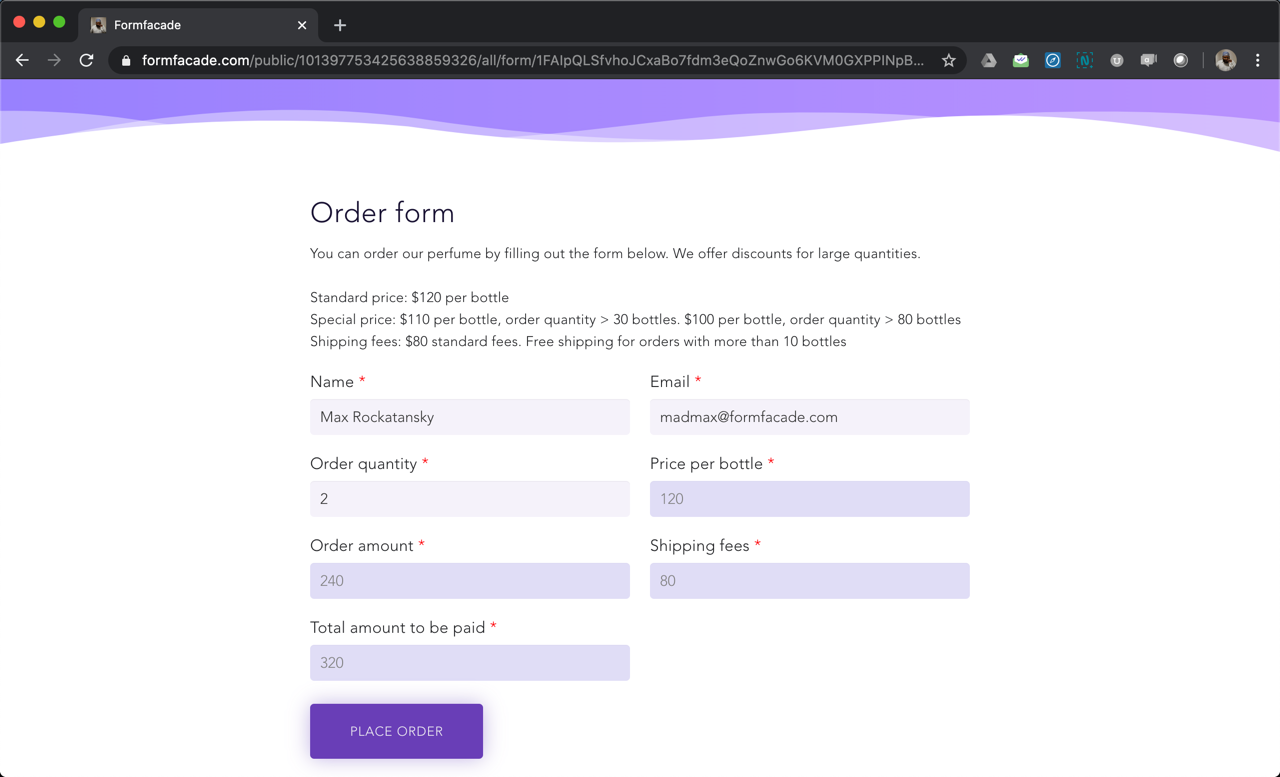Screen dimensions: 1280x777
Task: Click into the Name input field
Action: point(469,417)
